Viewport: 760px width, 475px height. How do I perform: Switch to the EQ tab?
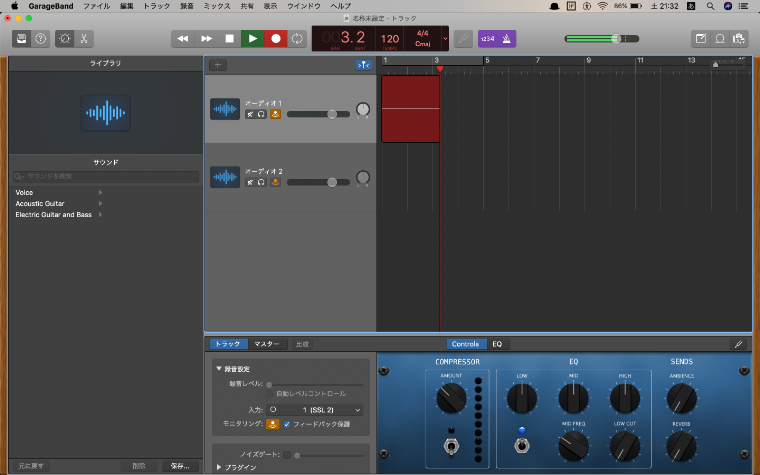(497, 344)
